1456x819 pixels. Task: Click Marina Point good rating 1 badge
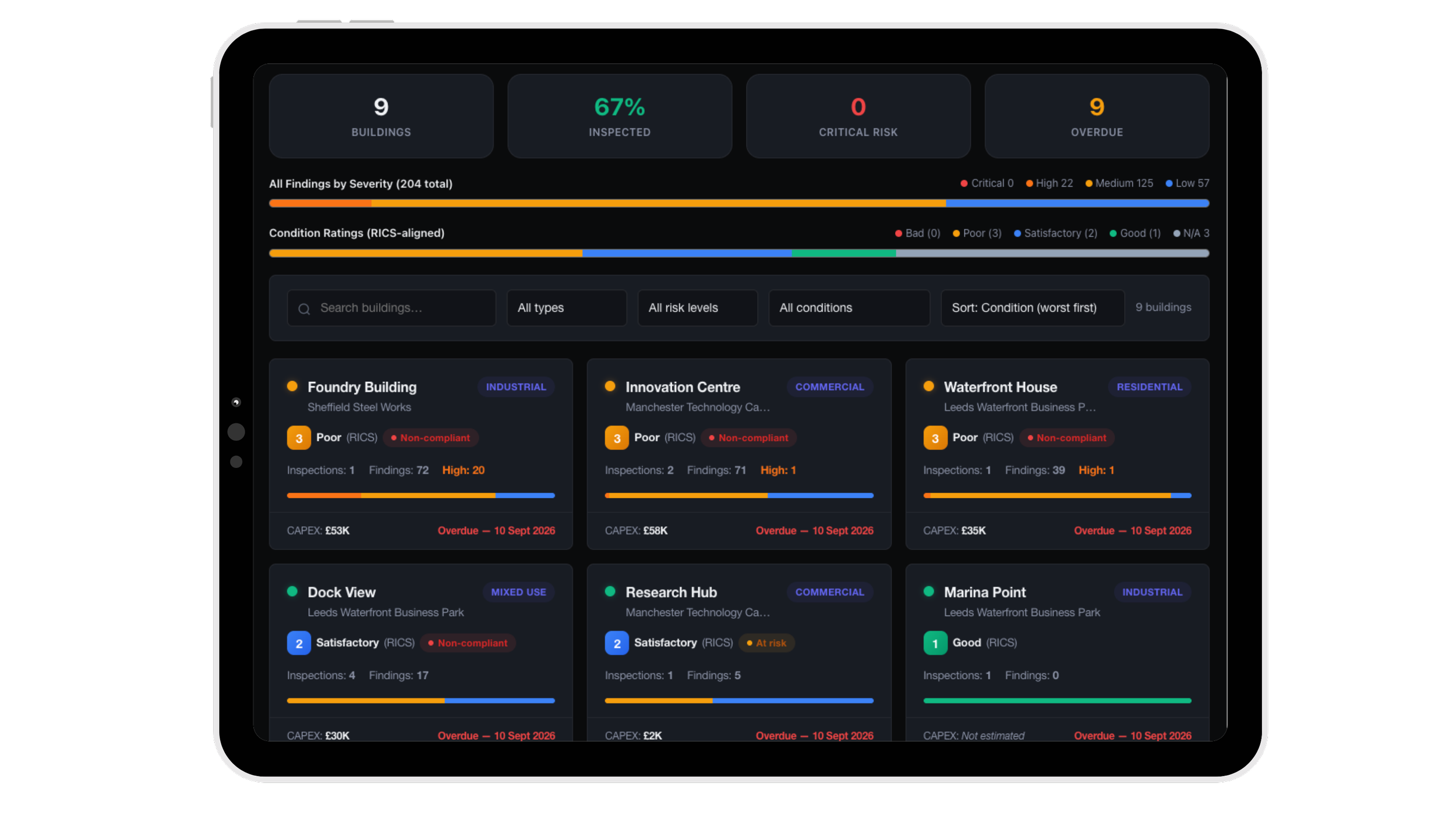935,643
